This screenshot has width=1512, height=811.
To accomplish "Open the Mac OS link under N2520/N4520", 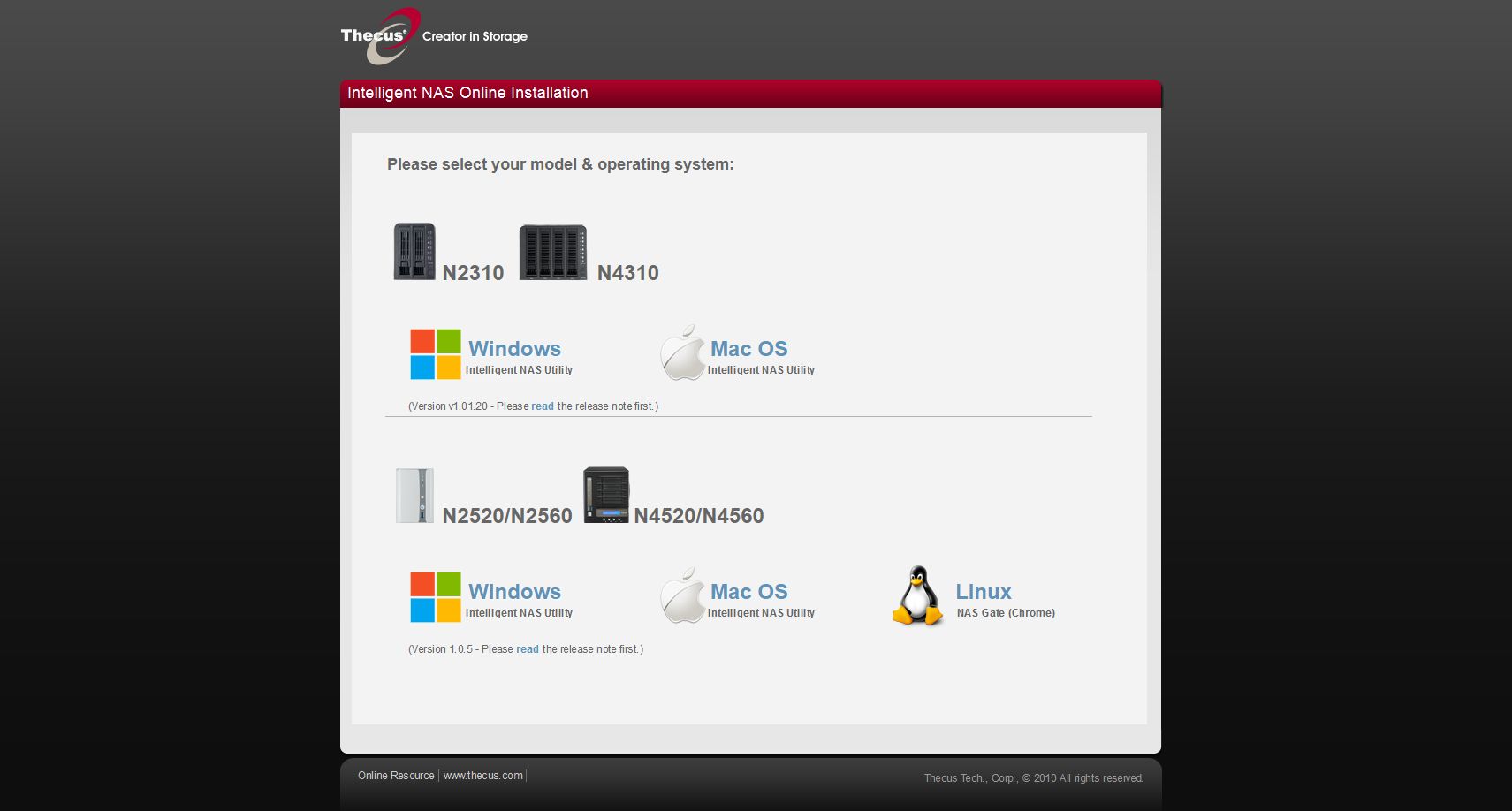I will (749, 592).
